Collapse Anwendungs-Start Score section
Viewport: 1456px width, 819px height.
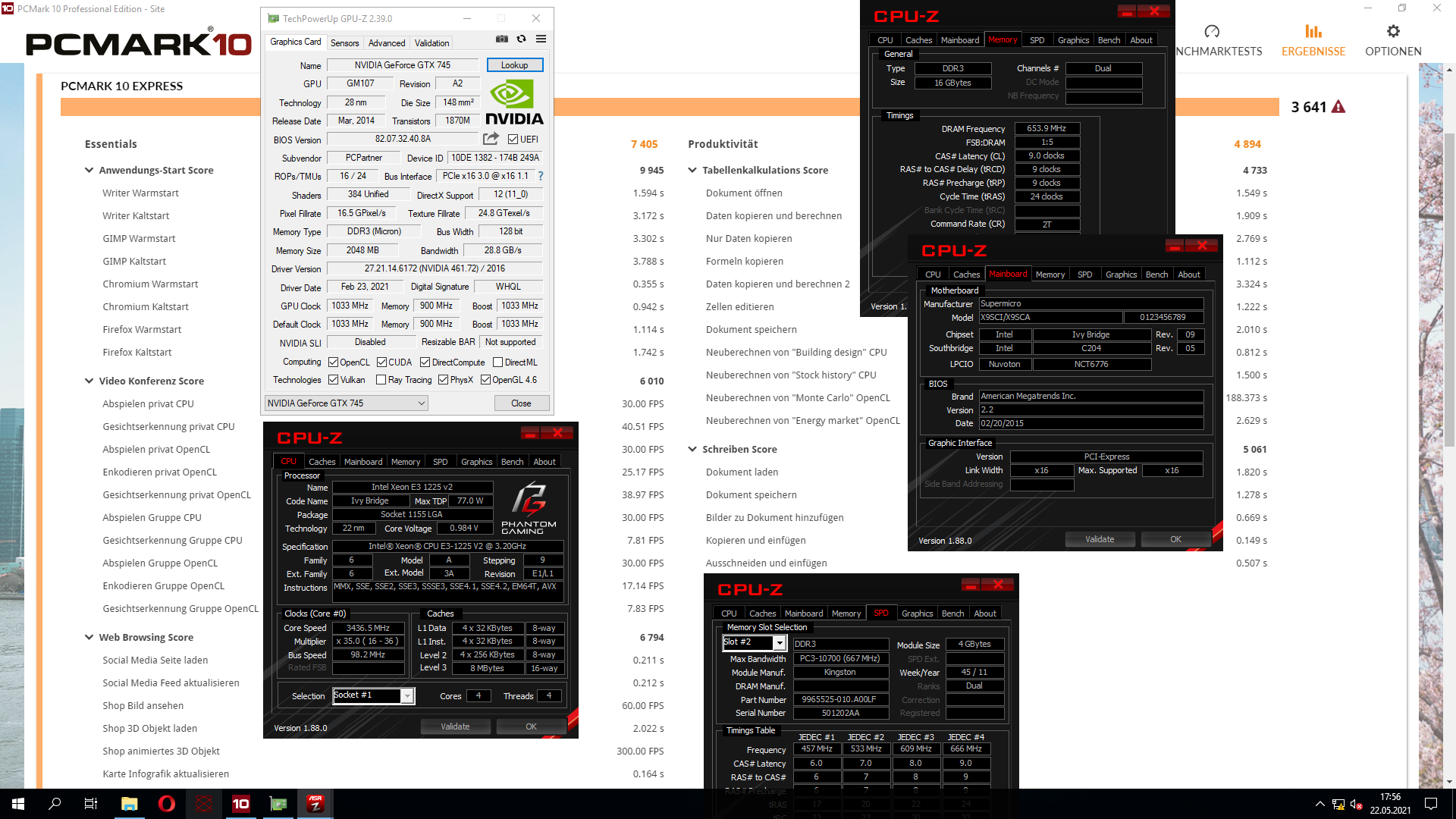point(89,171)
